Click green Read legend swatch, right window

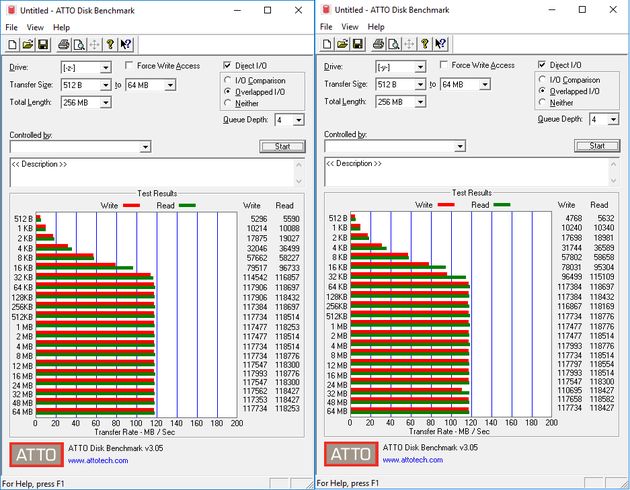click(x=502, y=204)
